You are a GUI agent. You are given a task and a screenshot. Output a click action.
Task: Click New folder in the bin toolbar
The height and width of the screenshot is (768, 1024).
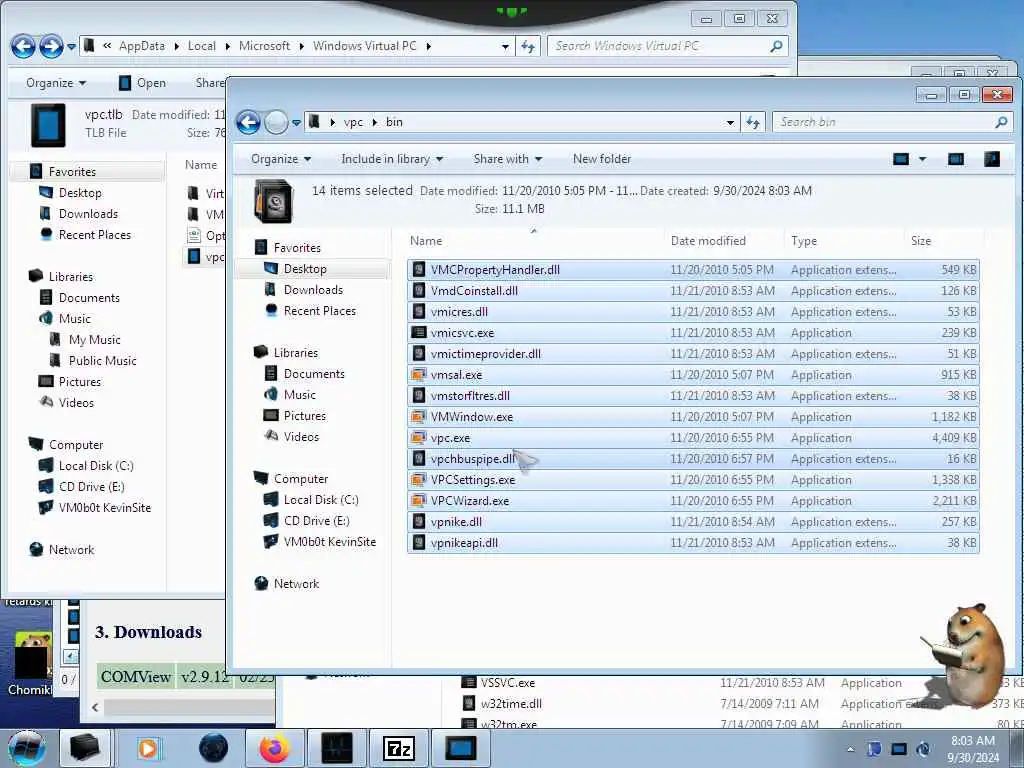pyautogui.click(x=601, y=159)
